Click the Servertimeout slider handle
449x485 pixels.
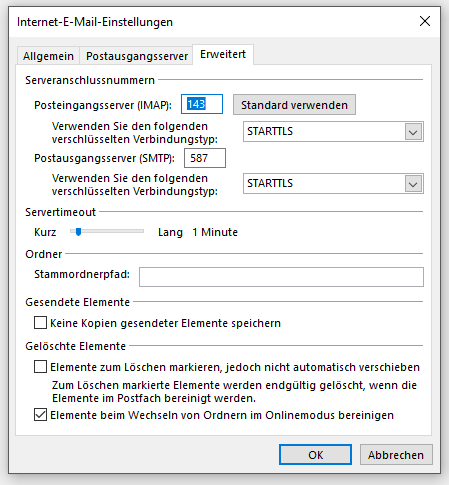click(78, 232)
